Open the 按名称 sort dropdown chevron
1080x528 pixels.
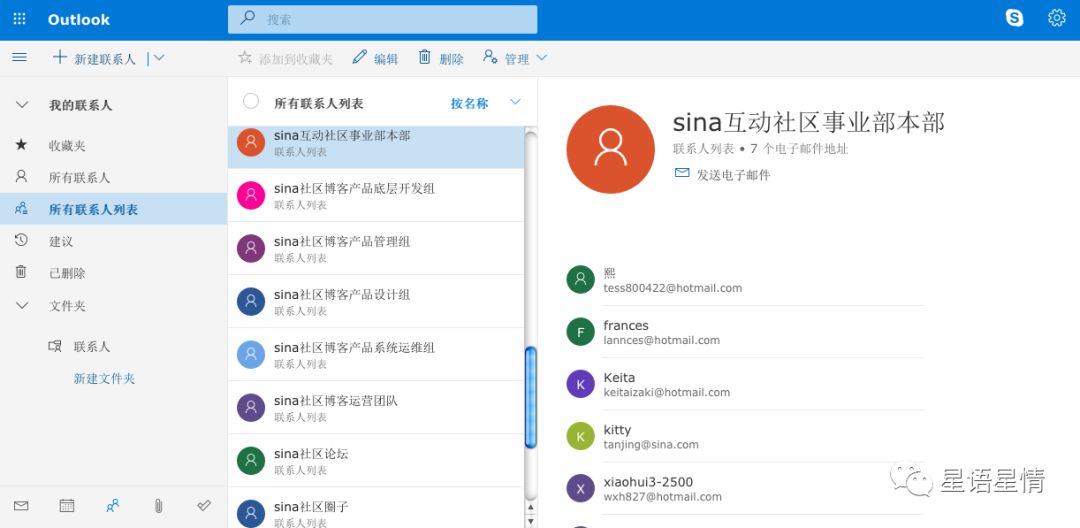(x=515, y=103)
